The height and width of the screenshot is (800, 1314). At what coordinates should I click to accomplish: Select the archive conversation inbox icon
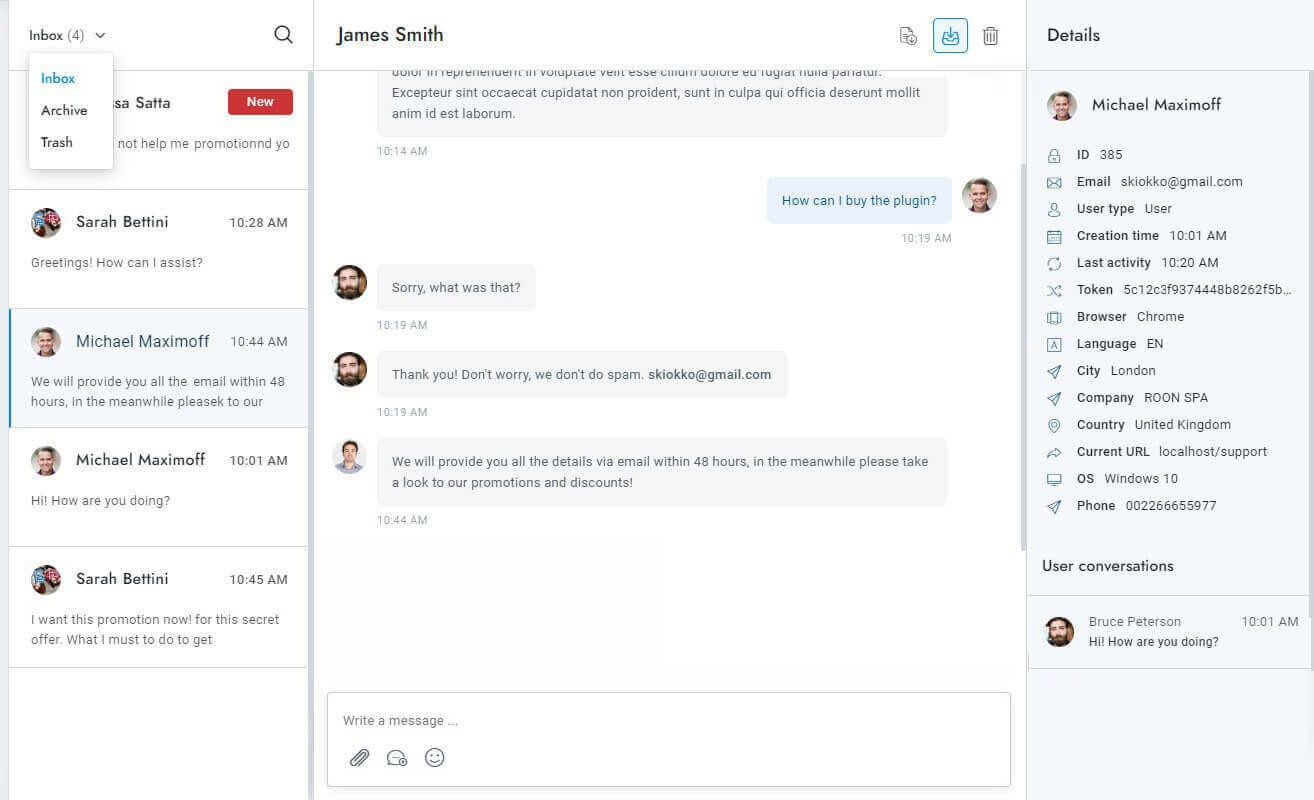click(x=950, y=35)
